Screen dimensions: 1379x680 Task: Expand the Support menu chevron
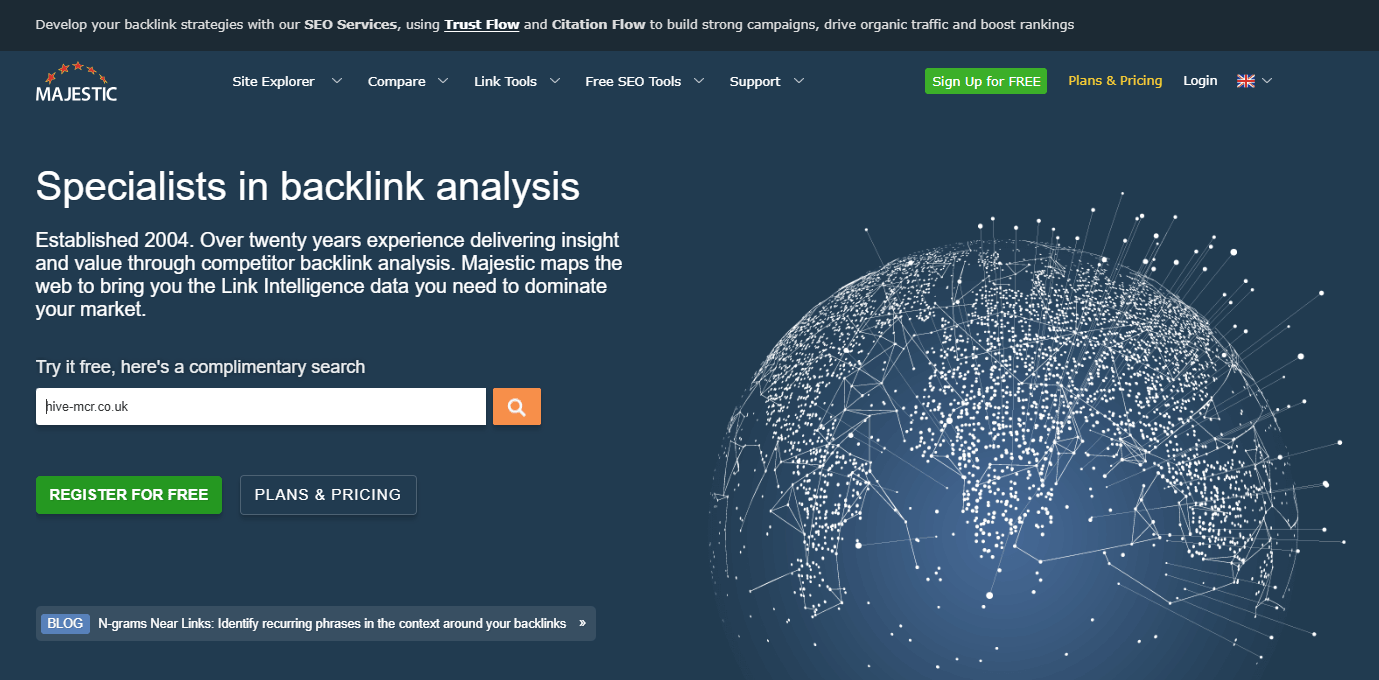coord(798,81)
